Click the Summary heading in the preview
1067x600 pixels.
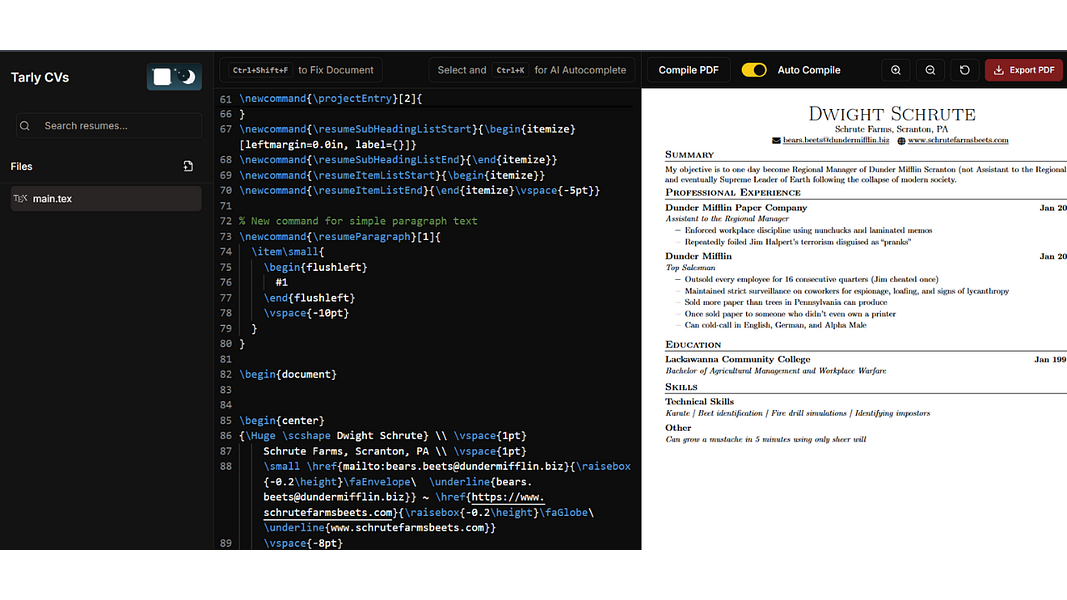[689, 155]
